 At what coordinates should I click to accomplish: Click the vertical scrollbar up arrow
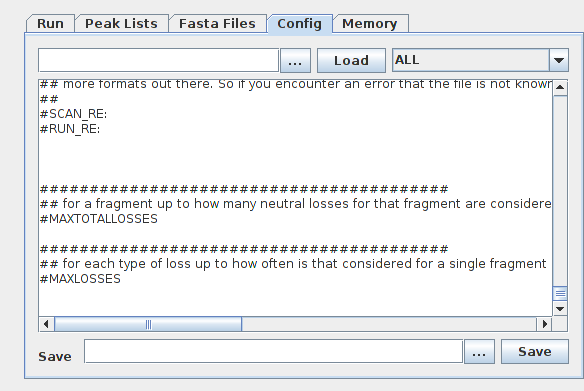(560, 88)
